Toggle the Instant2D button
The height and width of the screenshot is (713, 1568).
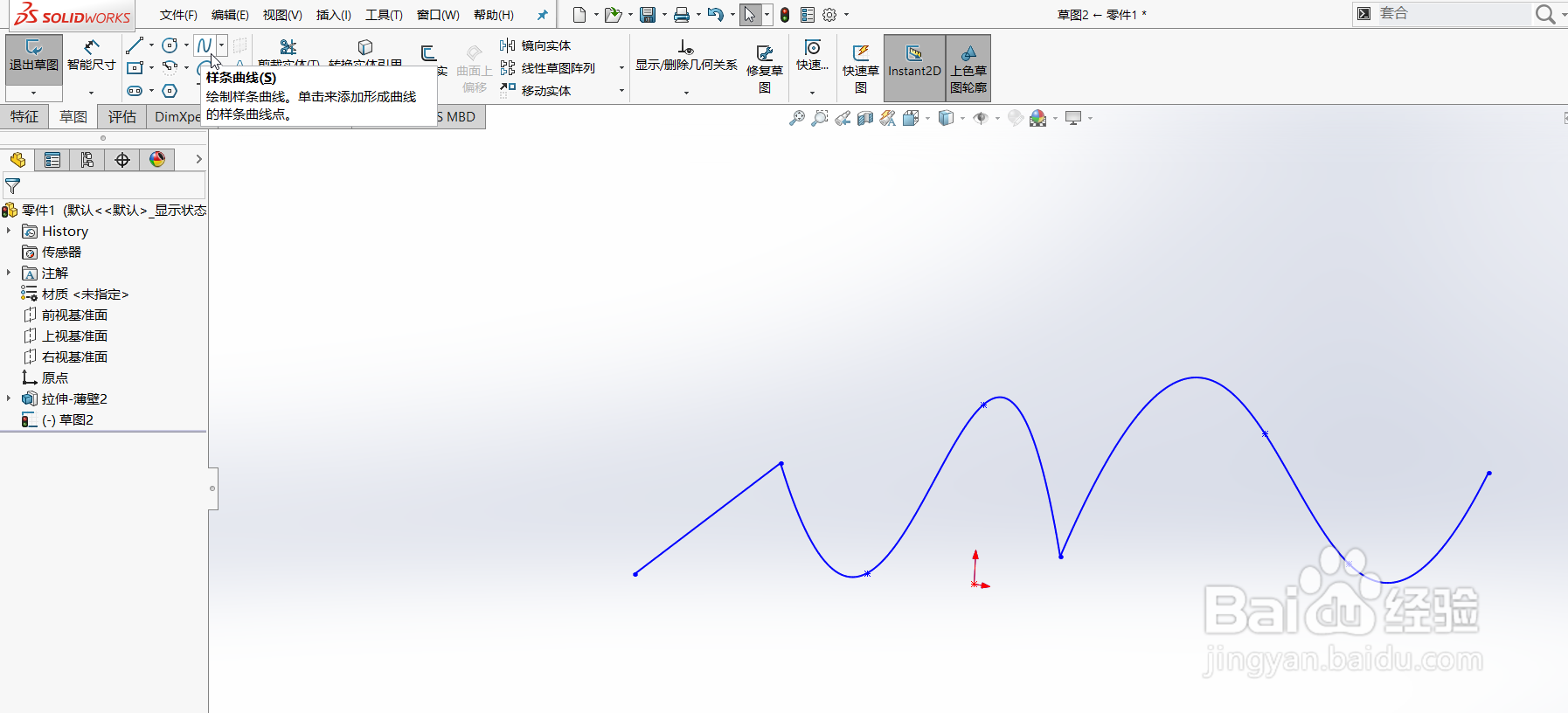pyautogui.click(x=914, y=67)
